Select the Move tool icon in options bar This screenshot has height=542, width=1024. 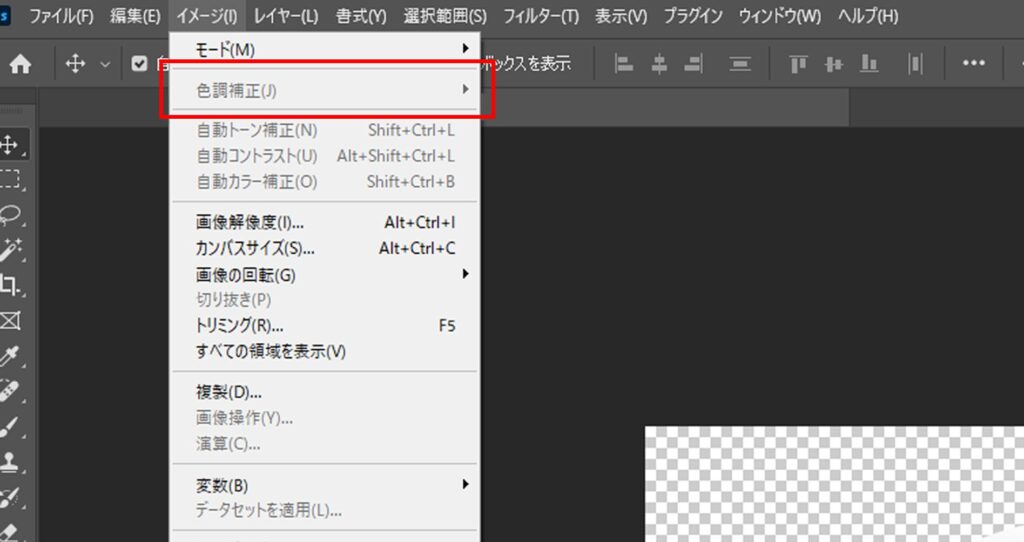(75, 64)
